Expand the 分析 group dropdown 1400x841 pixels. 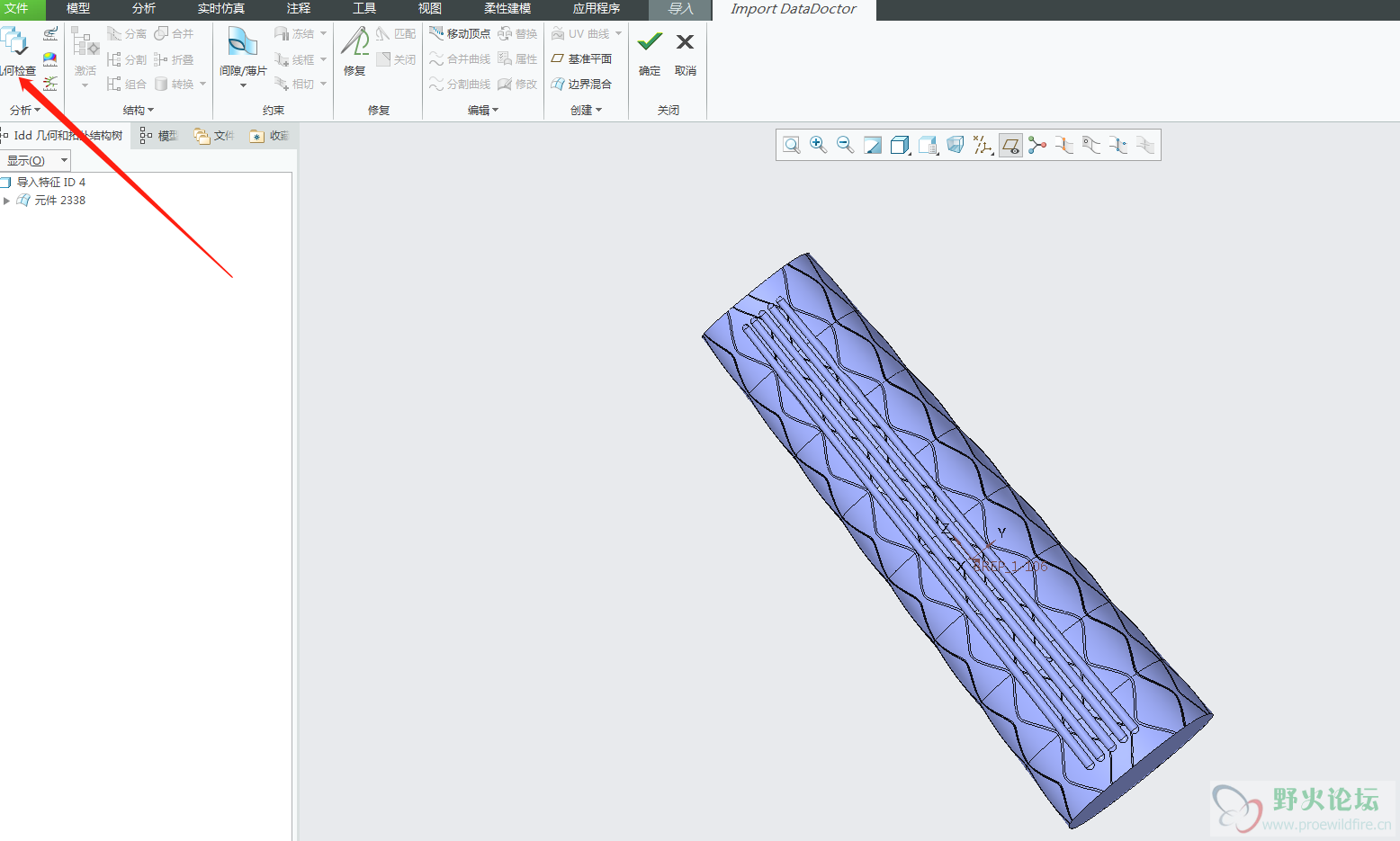pyautogui.click(x=25, y=110)
